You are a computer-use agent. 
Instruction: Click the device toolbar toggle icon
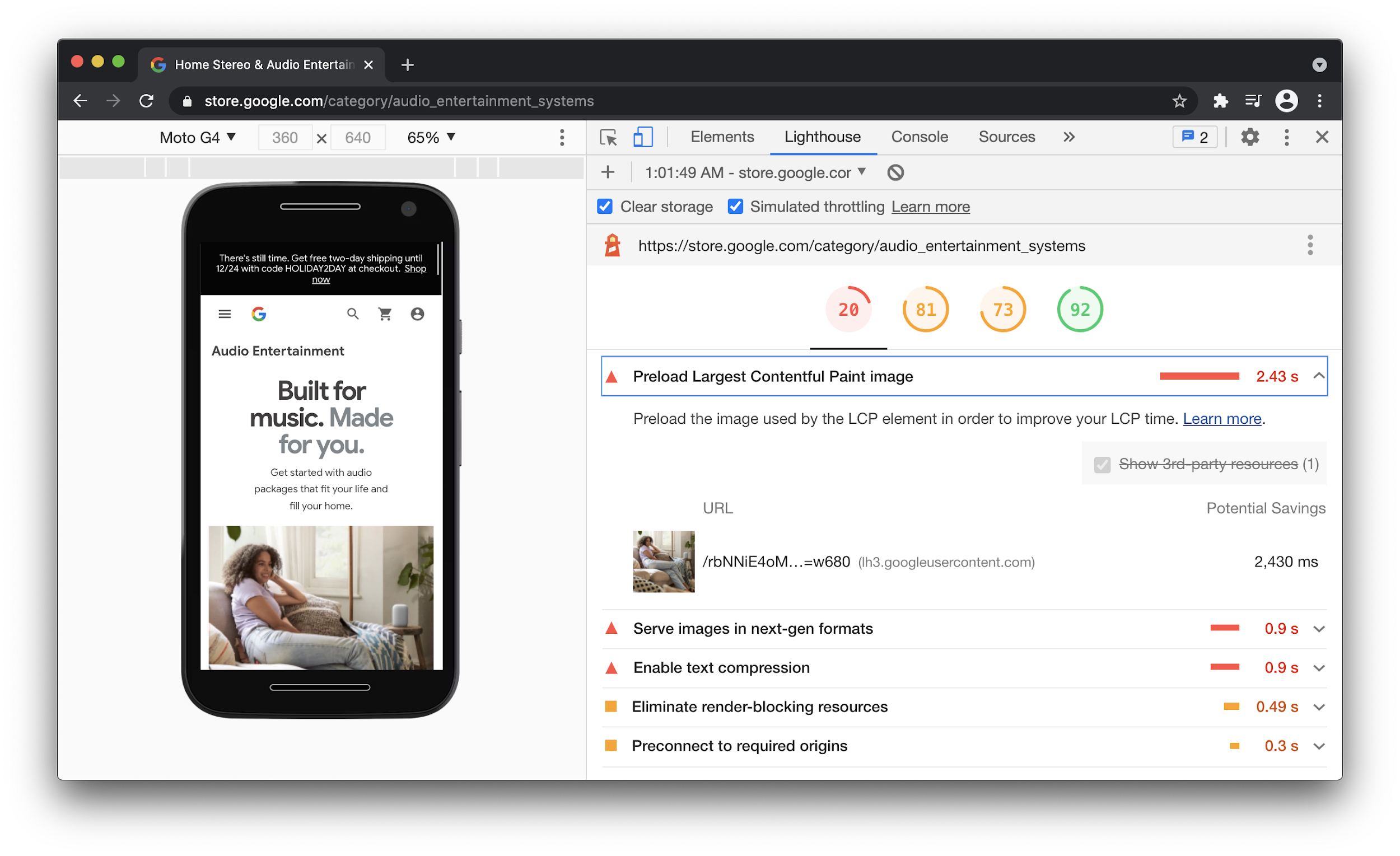click(x=642, y=137)
